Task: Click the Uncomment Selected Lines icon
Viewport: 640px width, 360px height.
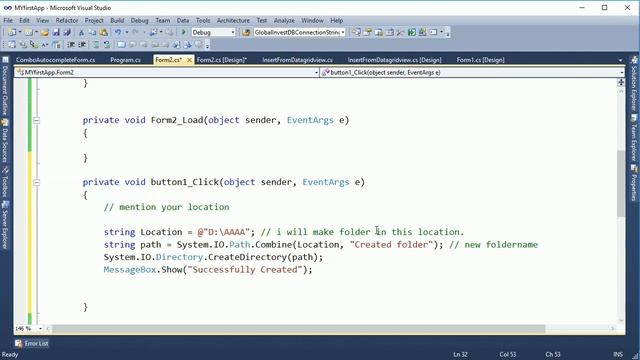Action: click(x=107, y=44)
